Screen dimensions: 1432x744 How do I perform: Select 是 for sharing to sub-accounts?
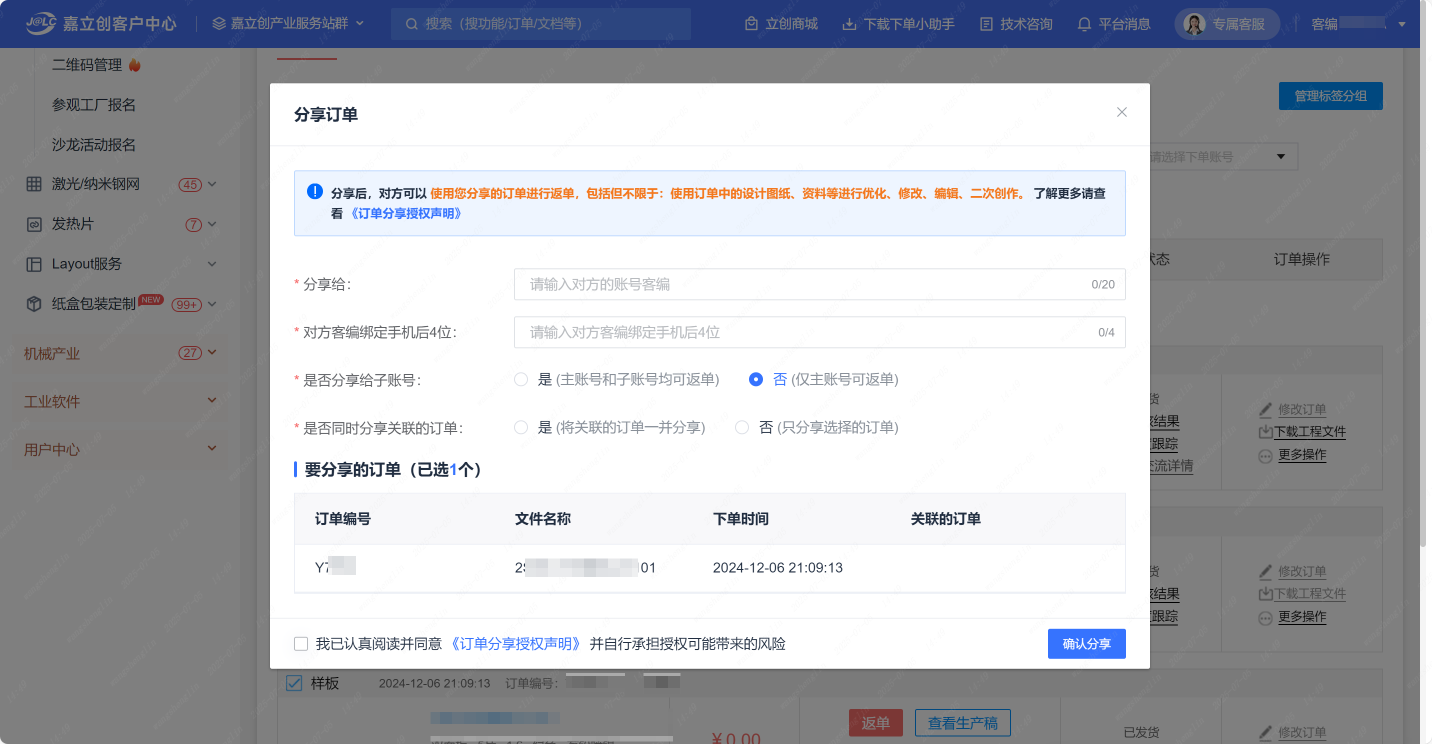521,380
